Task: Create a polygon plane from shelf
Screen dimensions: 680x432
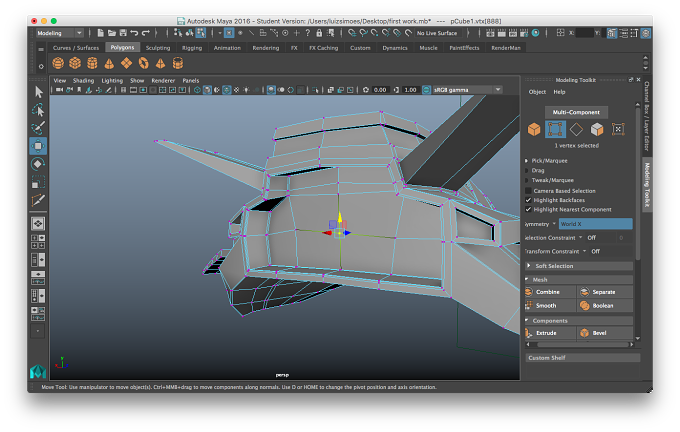Action: (x=126, y=63)
